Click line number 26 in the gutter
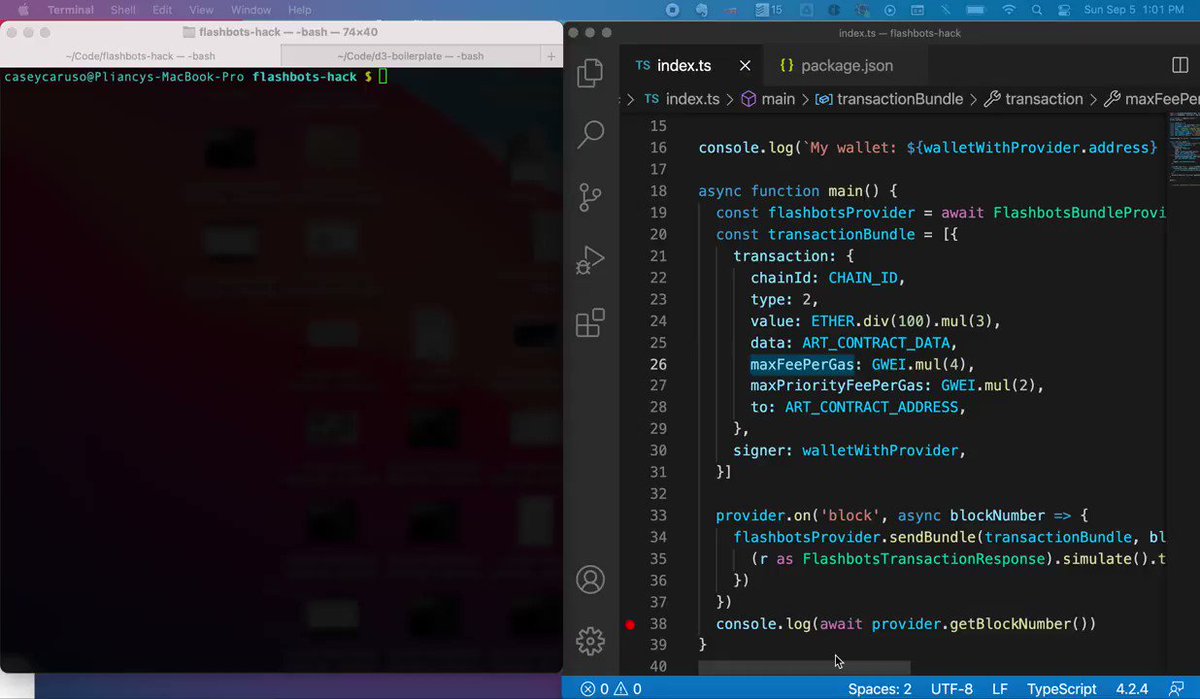 [x=657, y=364]
